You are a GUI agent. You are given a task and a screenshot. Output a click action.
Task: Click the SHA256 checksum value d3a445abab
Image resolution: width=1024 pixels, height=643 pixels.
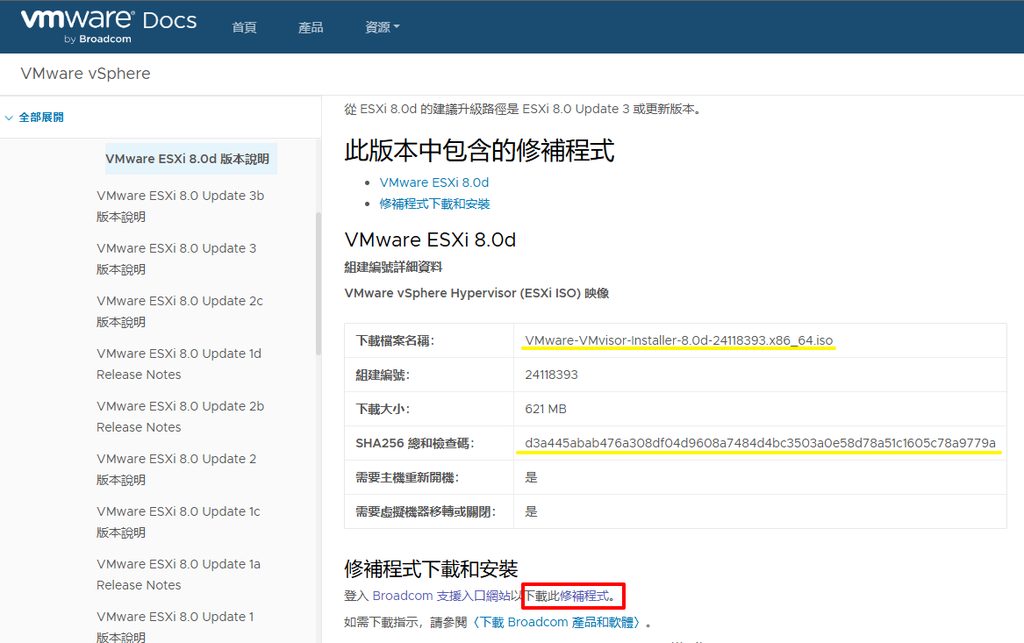[760, 443]
